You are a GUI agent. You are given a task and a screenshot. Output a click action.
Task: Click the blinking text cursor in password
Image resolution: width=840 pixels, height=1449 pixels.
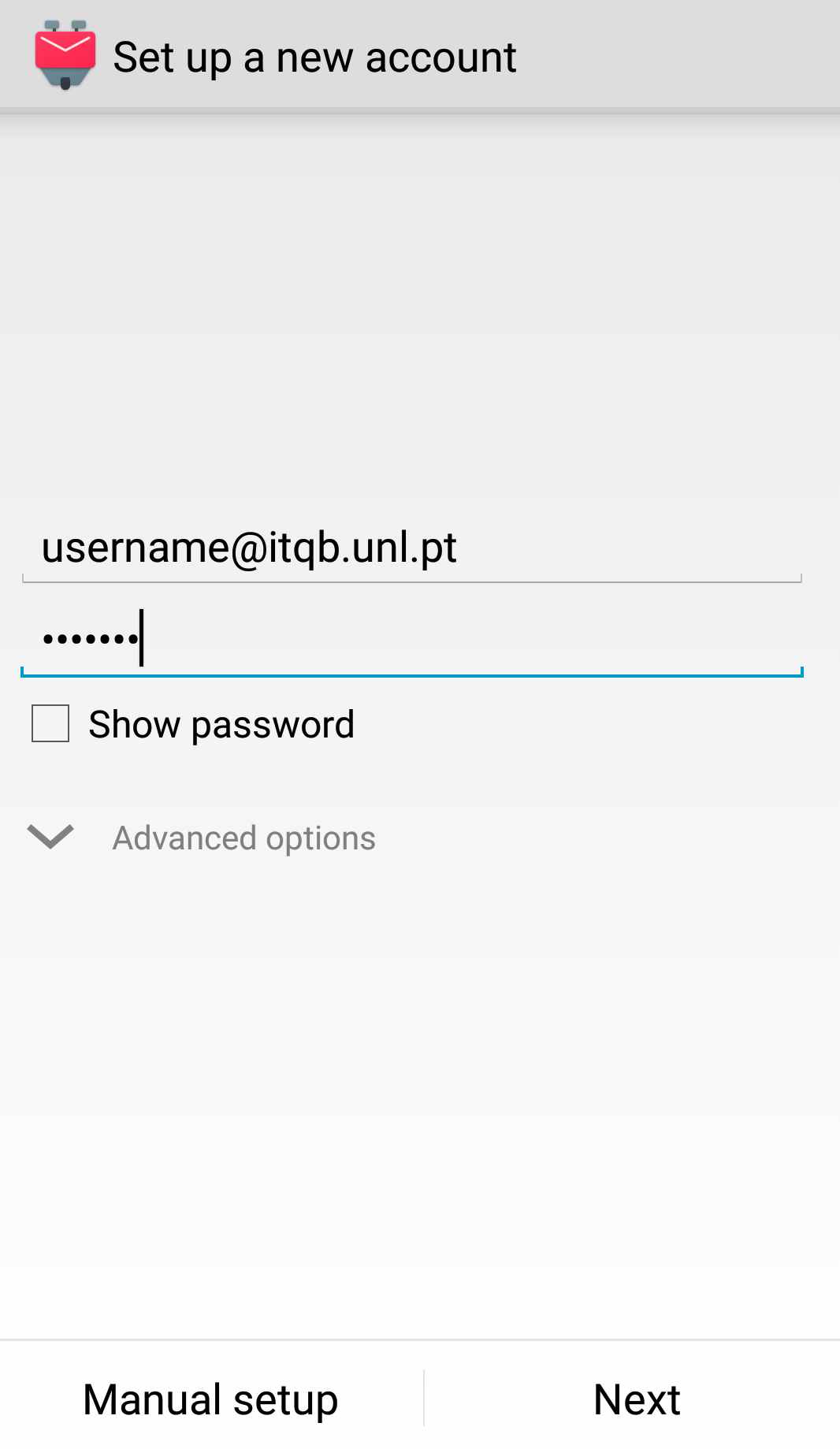(142, 638)
